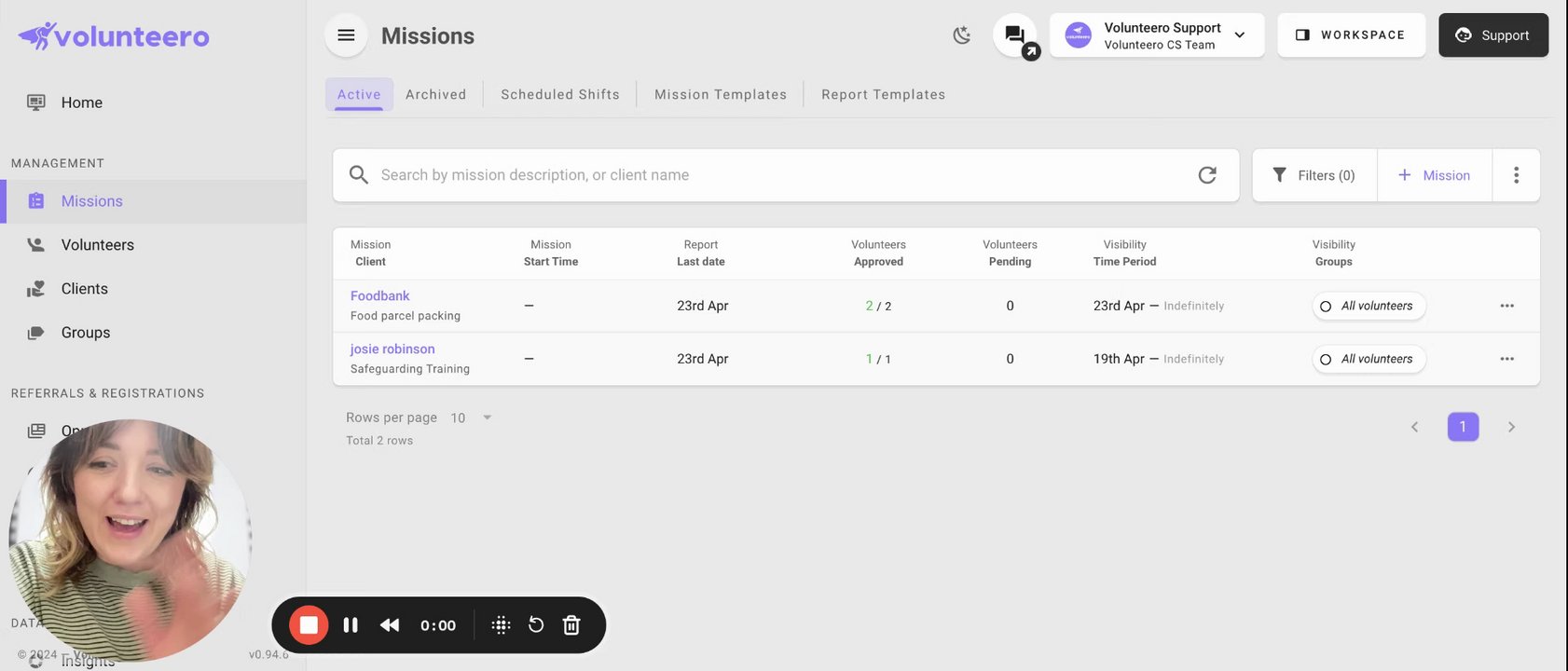The image size is (1568, 671).
Task: Delete the recording with trash icon
Action: 571,625
